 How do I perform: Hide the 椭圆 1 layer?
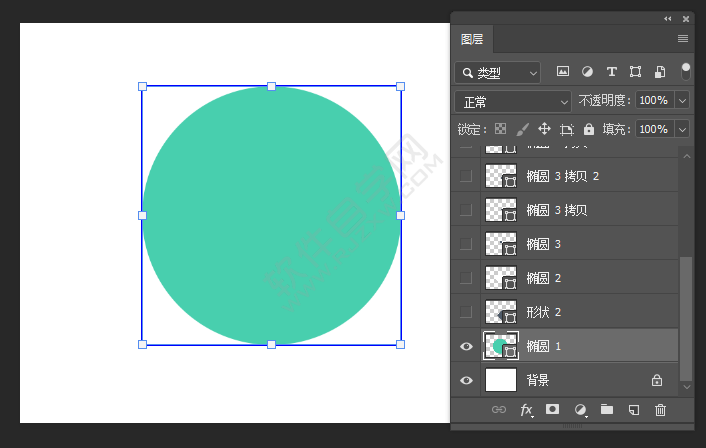(466, 346)
